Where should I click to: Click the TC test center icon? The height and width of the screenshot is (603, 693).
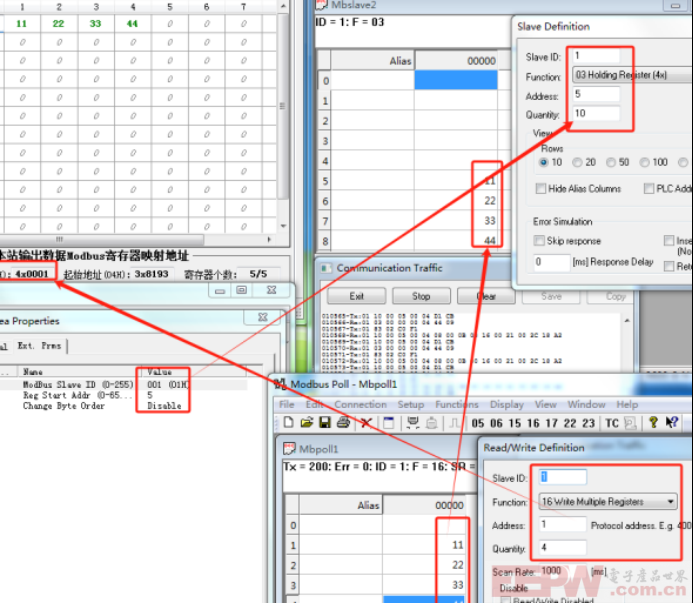pos(612,423)
